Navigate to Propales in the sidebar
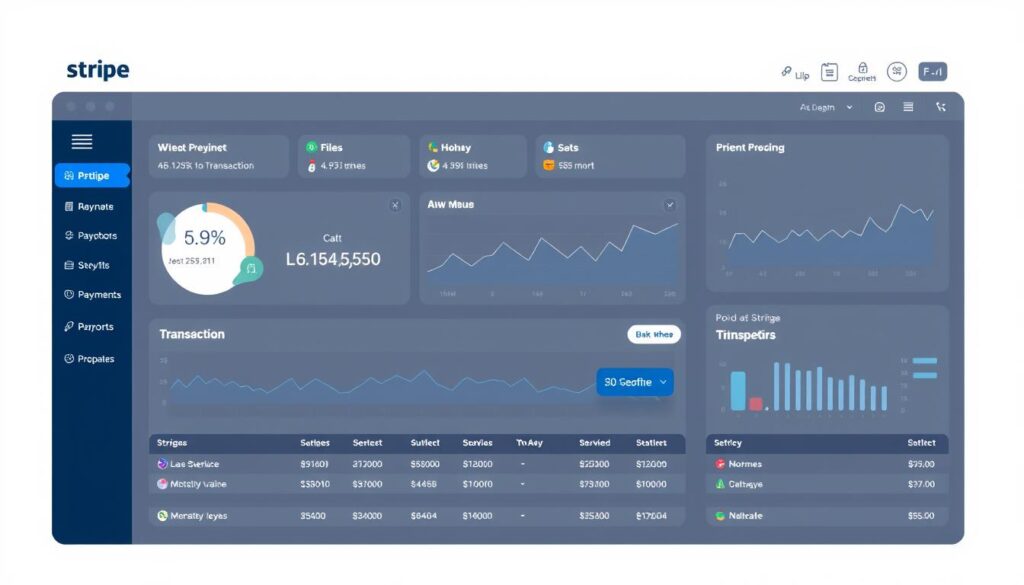This screenshot has width=1024, height=585. click(91, 358)
